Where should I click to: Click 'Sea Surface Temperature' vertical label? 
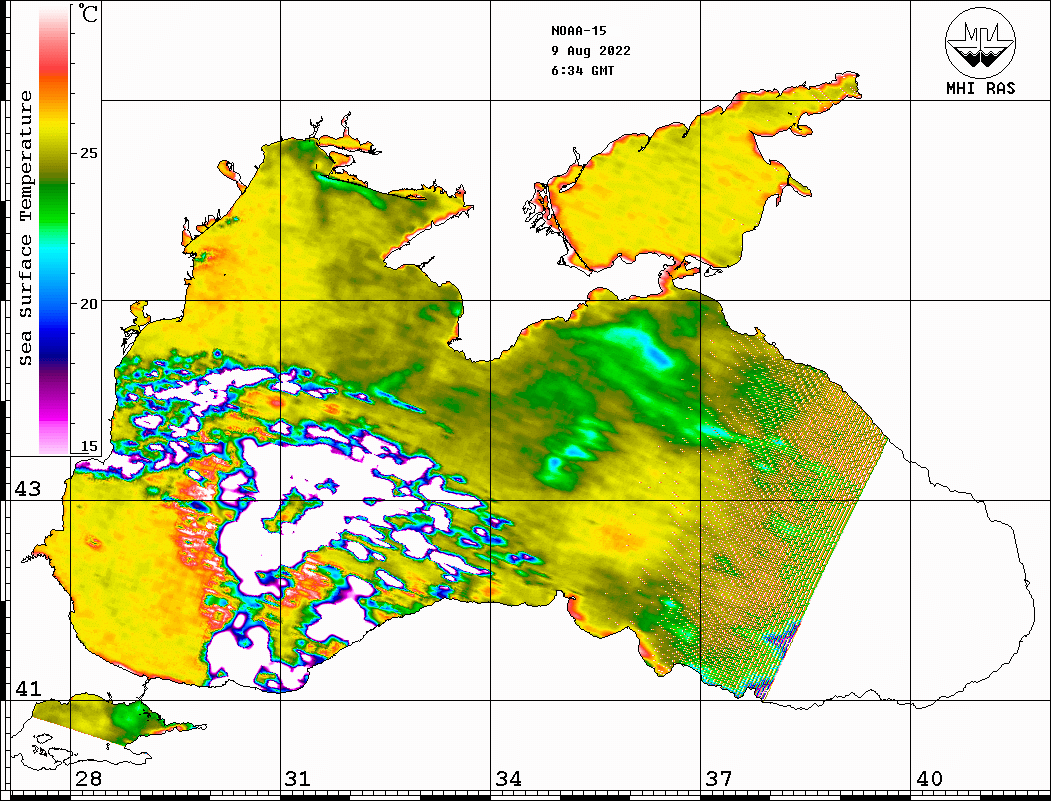[x=25, y=228]
